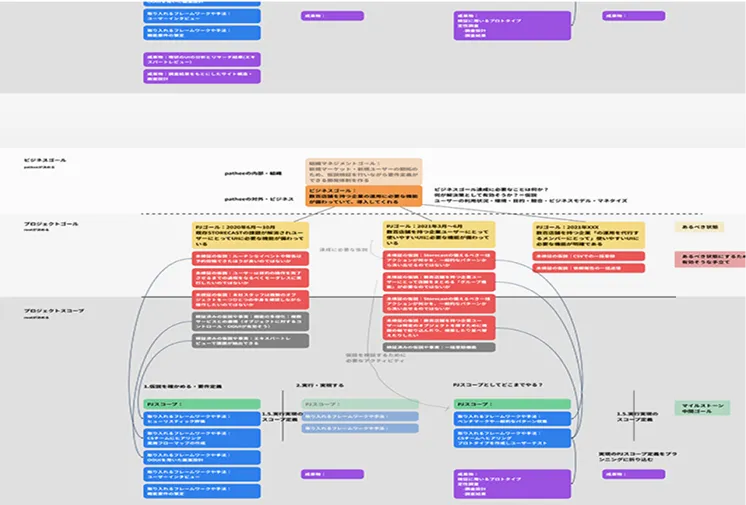Select the プロジェクトスコープ section label
This screenshot has height=505, width=746.
pyautogui.click(x=53, y=311)
